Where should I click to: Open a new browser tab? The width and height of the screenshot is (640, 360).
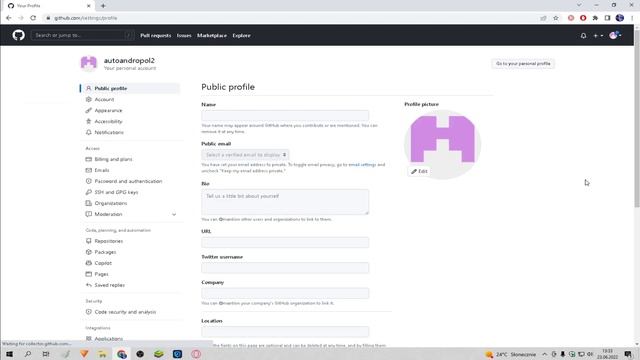point(103,6)
